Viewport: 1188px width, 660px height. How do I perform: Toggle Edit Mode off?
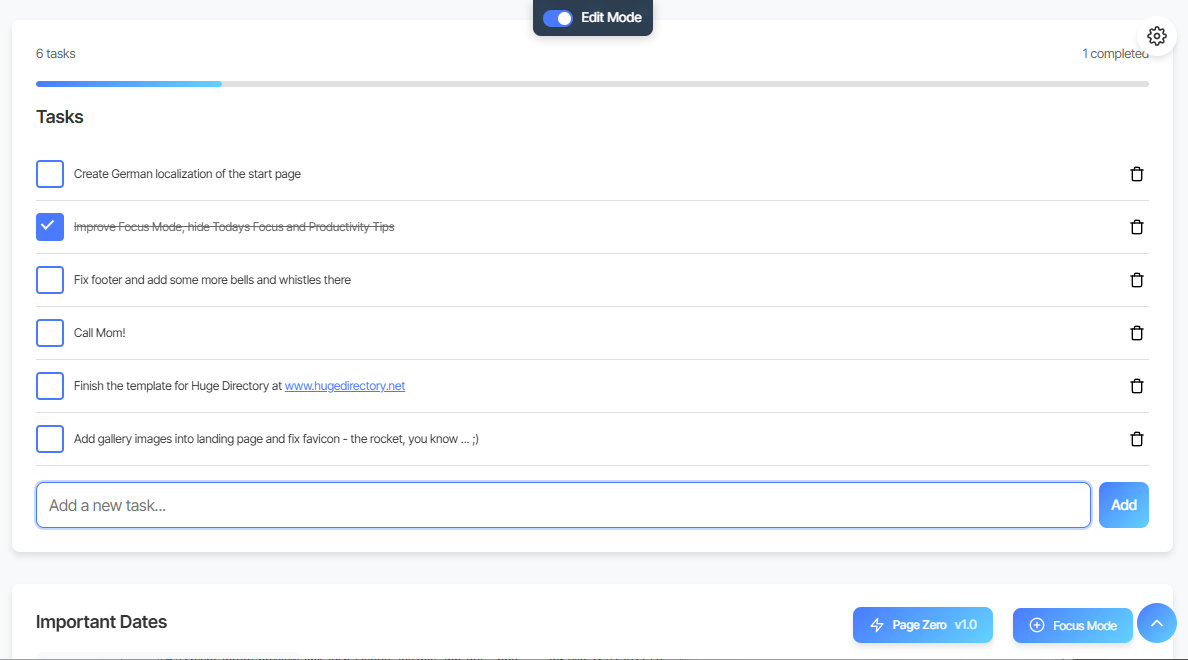click(x=557, y=18)
